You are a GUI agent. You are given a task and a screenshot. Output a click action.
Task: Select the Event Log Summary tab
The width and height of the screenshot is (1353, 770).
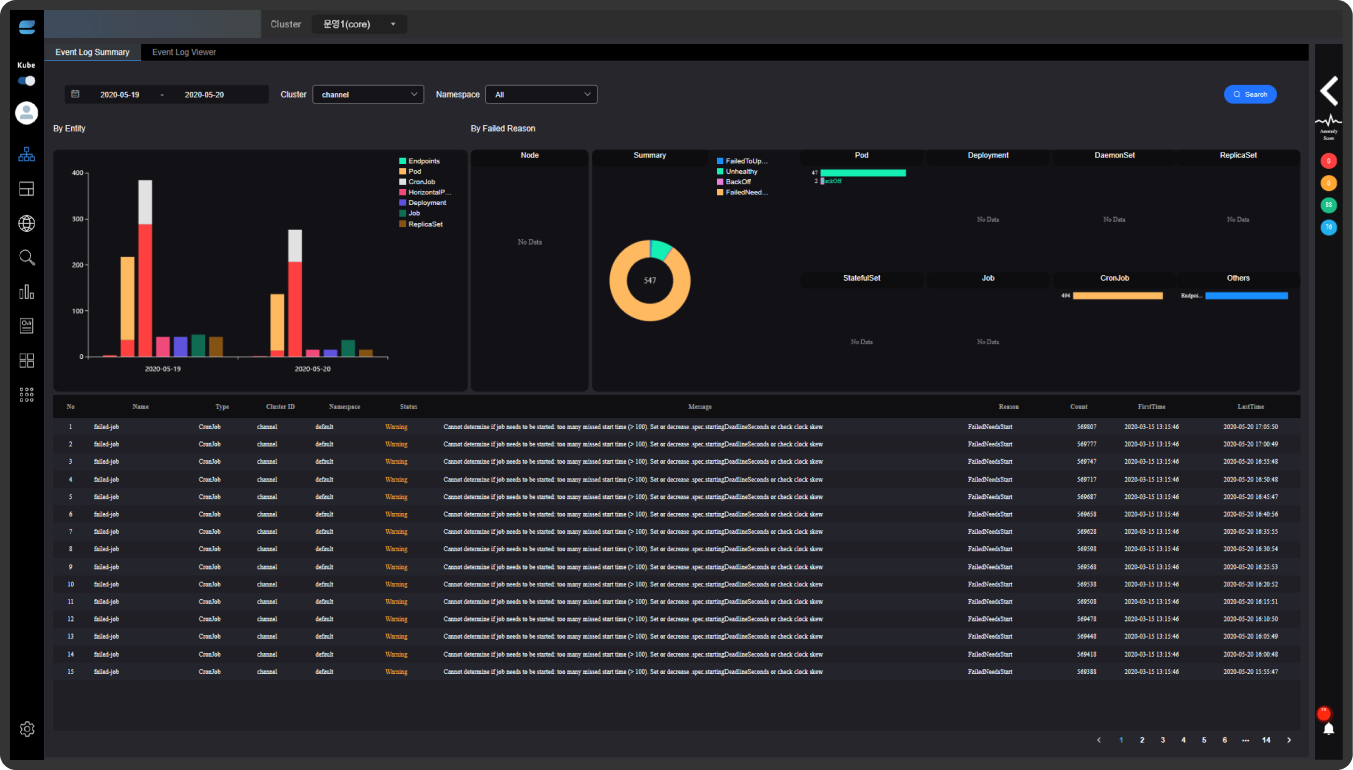(x=92, y=52)
